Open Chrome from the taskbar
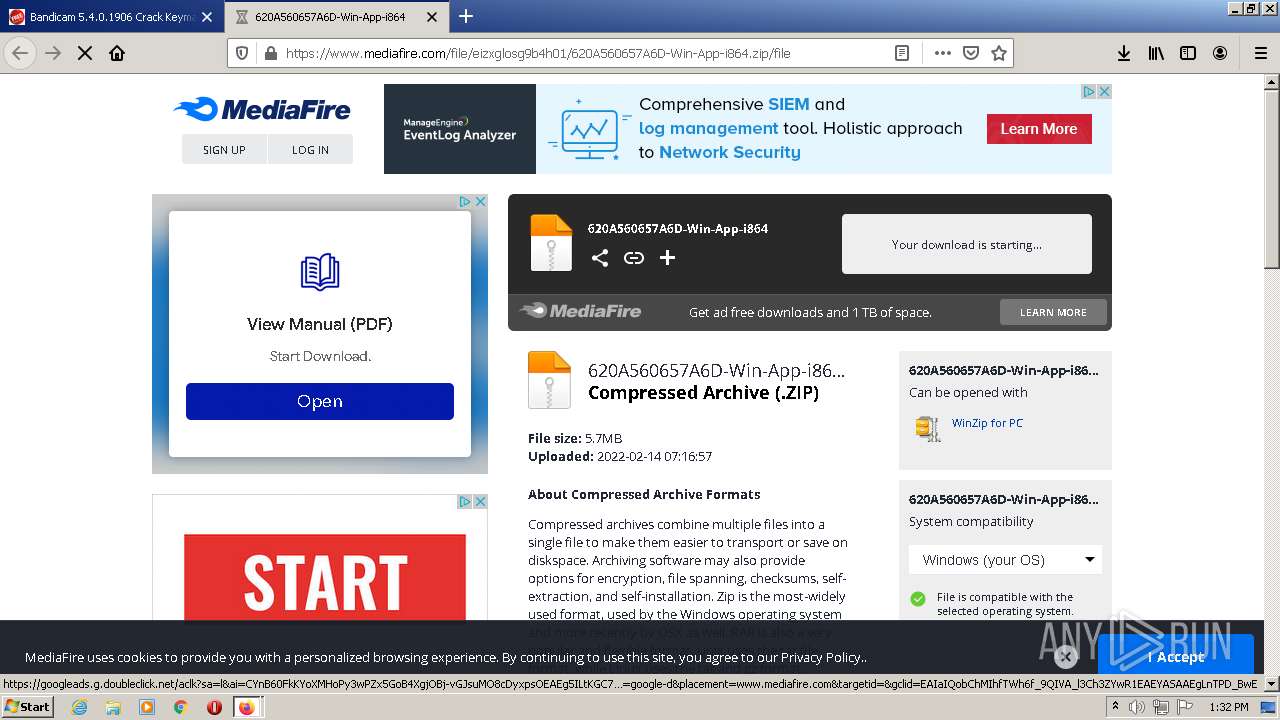This screenshot has width=1280, height=720. 180,707
